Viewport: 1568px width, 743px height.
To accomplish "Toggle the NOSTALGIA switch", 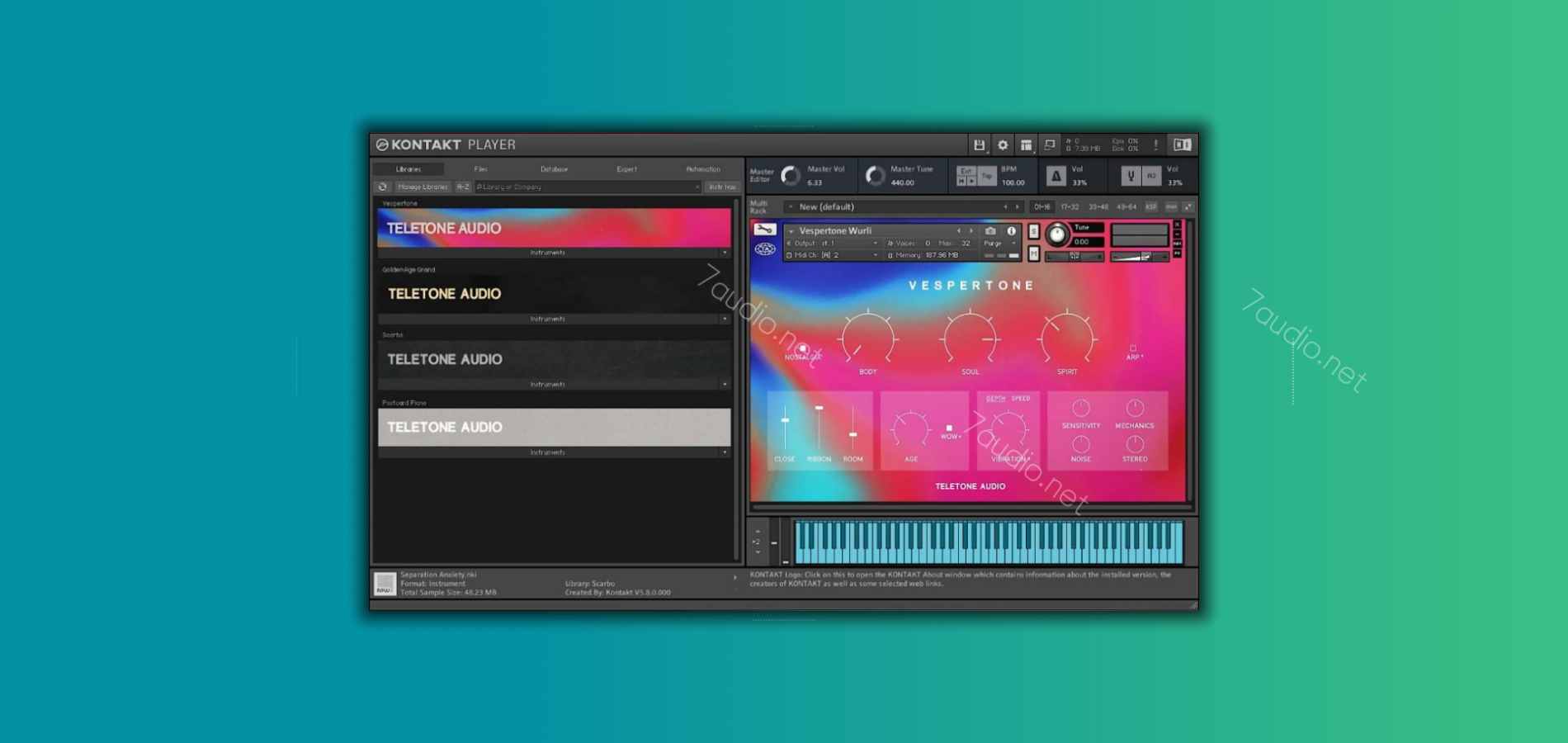I will coord(802,348).
